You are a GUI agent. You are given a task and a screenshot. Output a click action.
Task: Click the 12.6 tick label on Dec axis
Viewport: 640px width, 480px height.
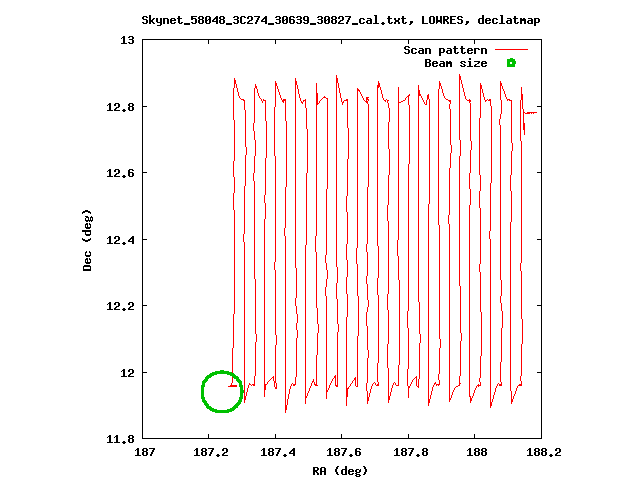pyautogui.click(x=120, y=173)
